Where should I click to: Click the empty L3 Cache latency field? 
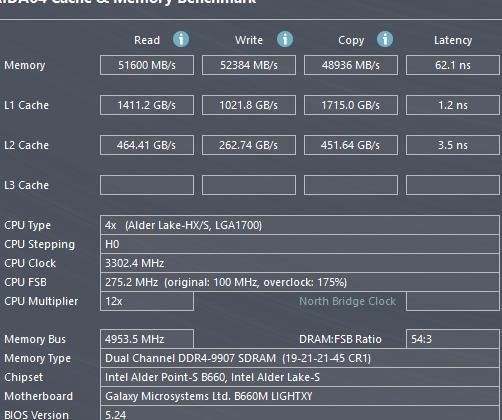453,185
